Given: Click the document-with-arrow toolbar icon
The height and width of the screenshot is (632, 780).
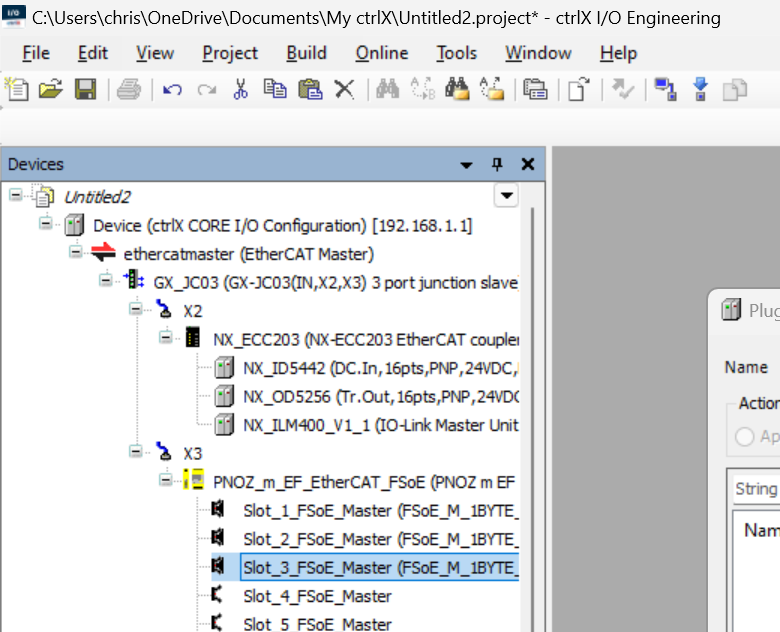Looking at the screenshot, I should (579, 90).
